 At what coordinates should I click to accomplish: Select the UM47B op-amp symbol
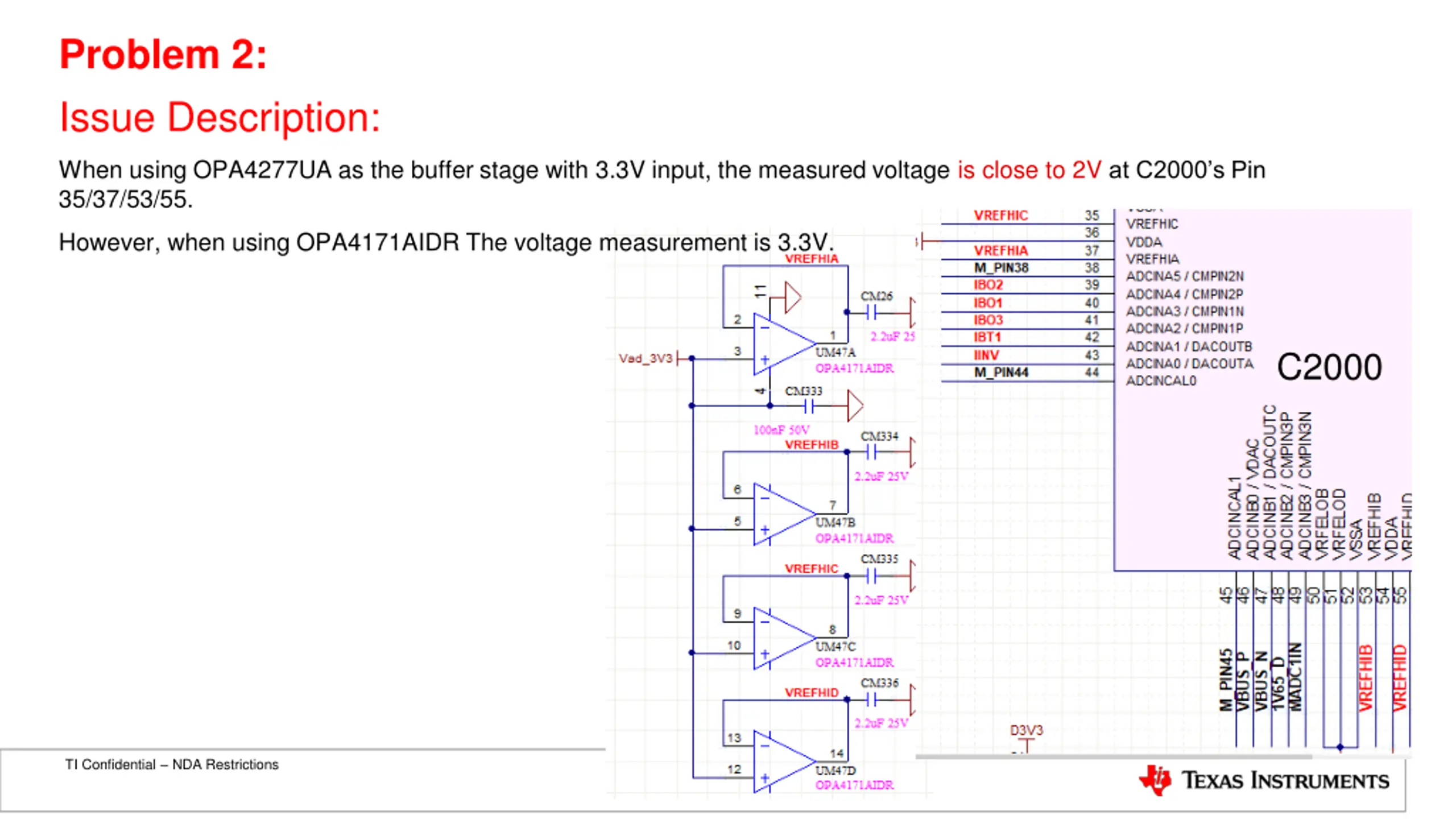tap(784, 514)
